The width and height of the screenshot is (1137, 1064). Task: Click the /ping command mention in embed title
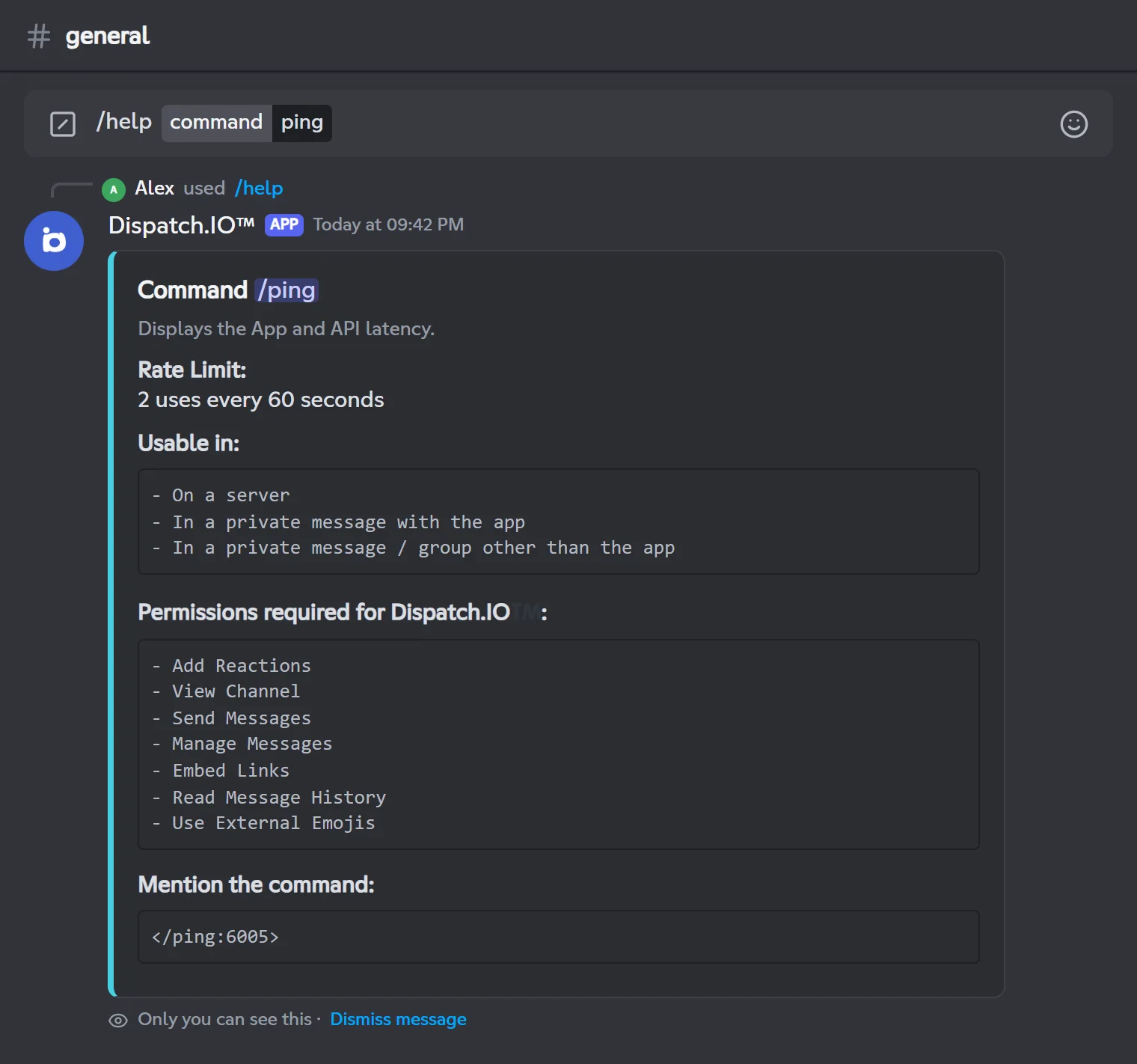click(x=286, y=290)
